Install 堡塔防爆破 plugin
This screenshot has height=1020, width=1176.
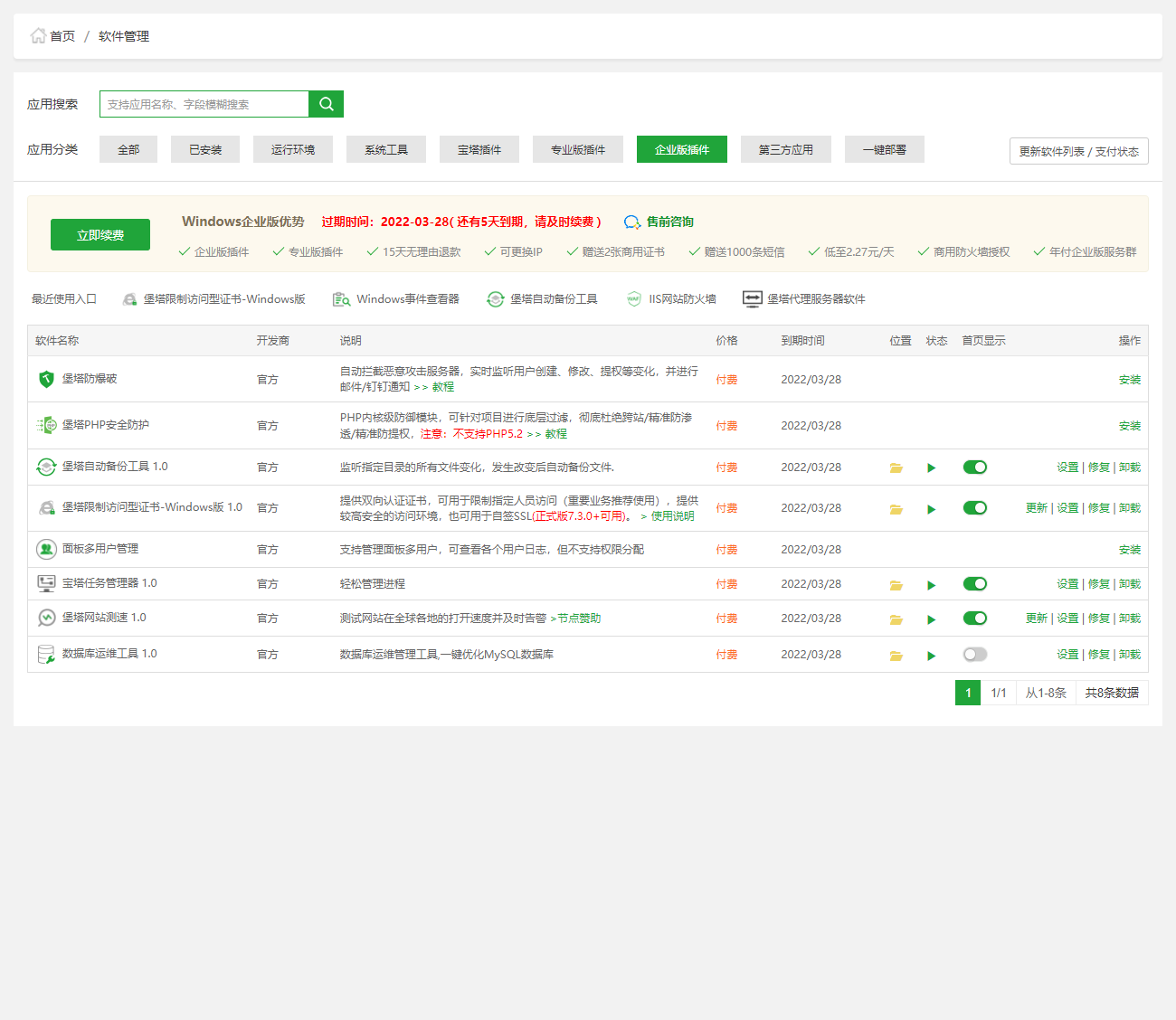click(1130, 380)
